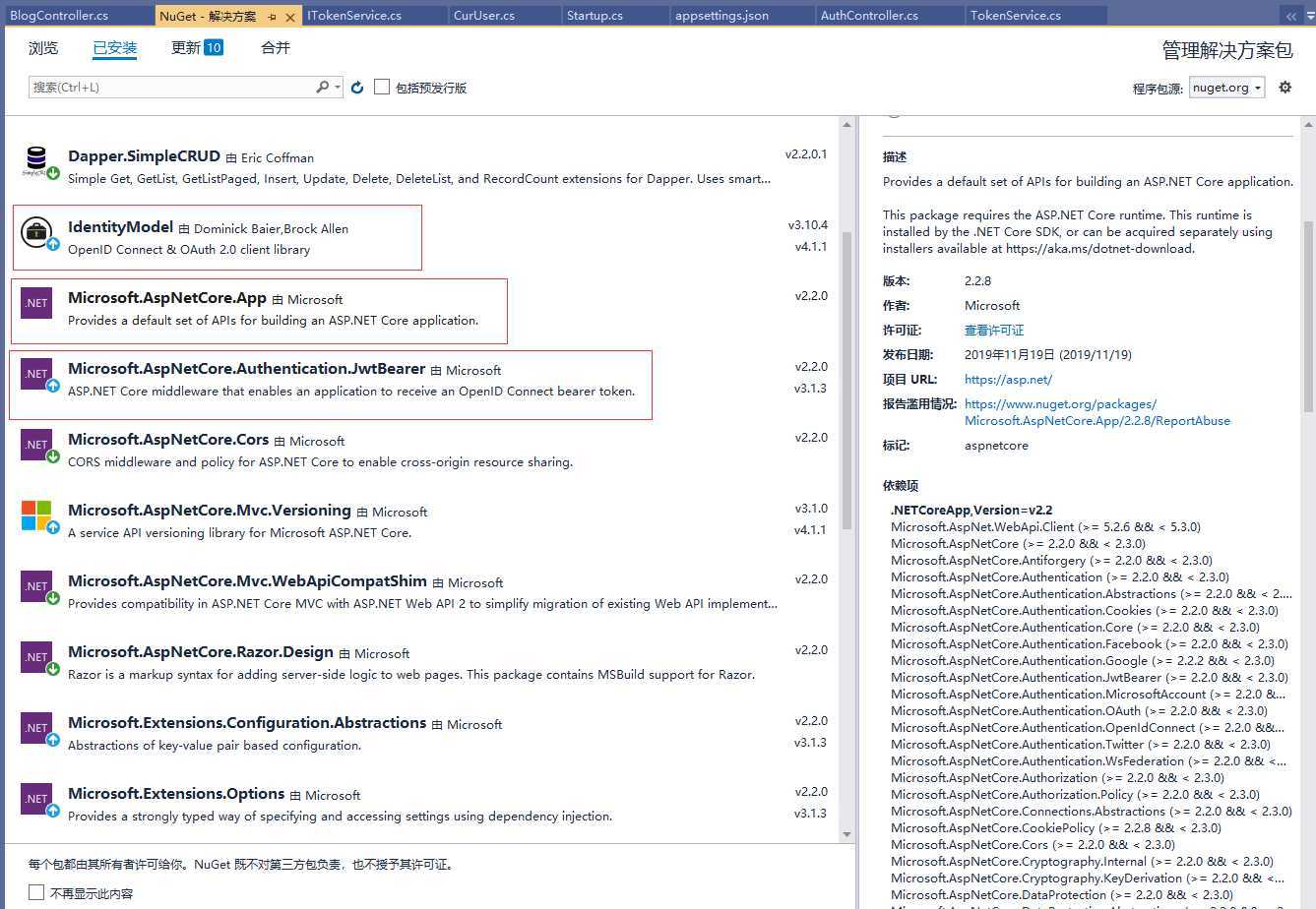The width and height of the screenshot is (1316, 909).
Task: Click the Authentication.Facebook dependency entry
Action: pyautogui.click(x=1090, y=644)
